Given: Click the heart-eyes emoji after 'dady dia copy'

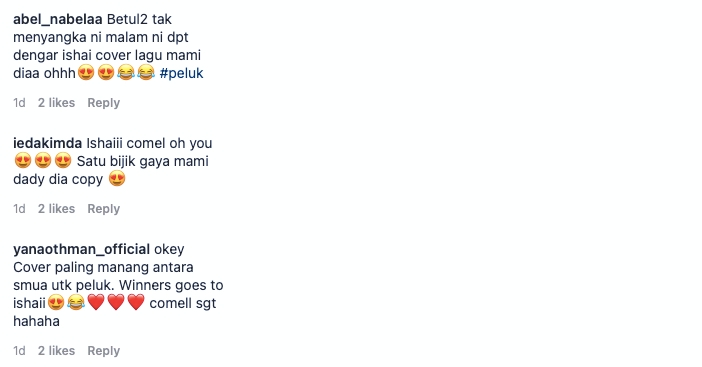Looking at the screenshot, I should click(x=117, y=179).
